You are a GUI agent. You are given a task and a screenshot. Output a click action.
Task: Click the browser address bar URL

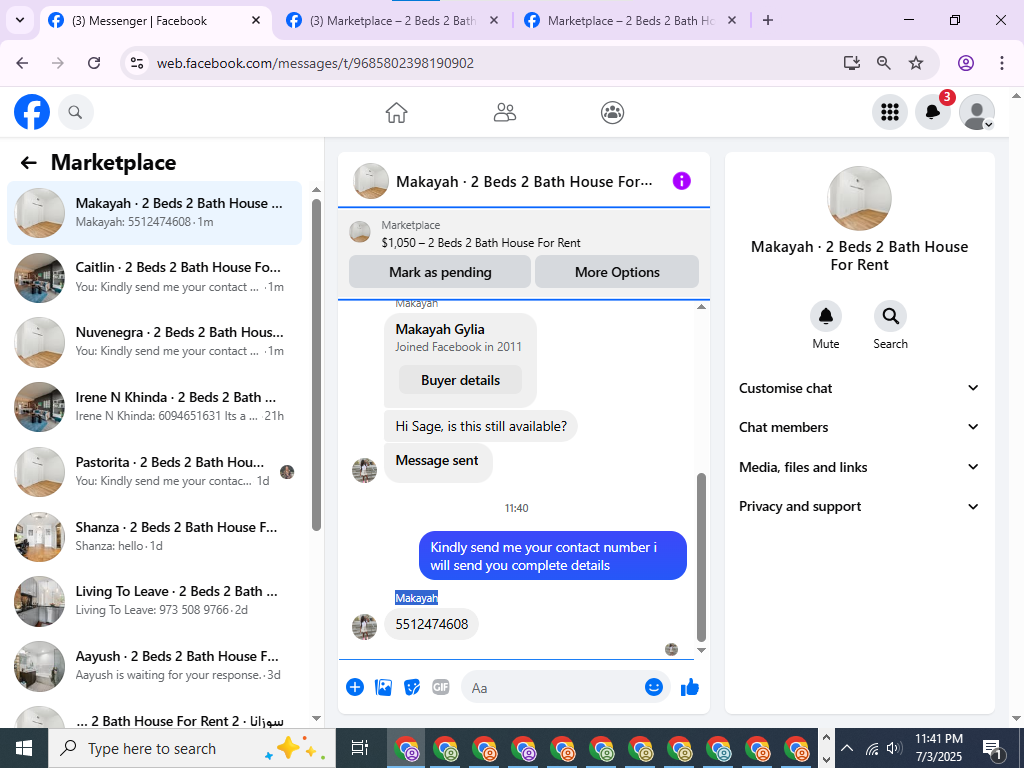tap(315, 63)
